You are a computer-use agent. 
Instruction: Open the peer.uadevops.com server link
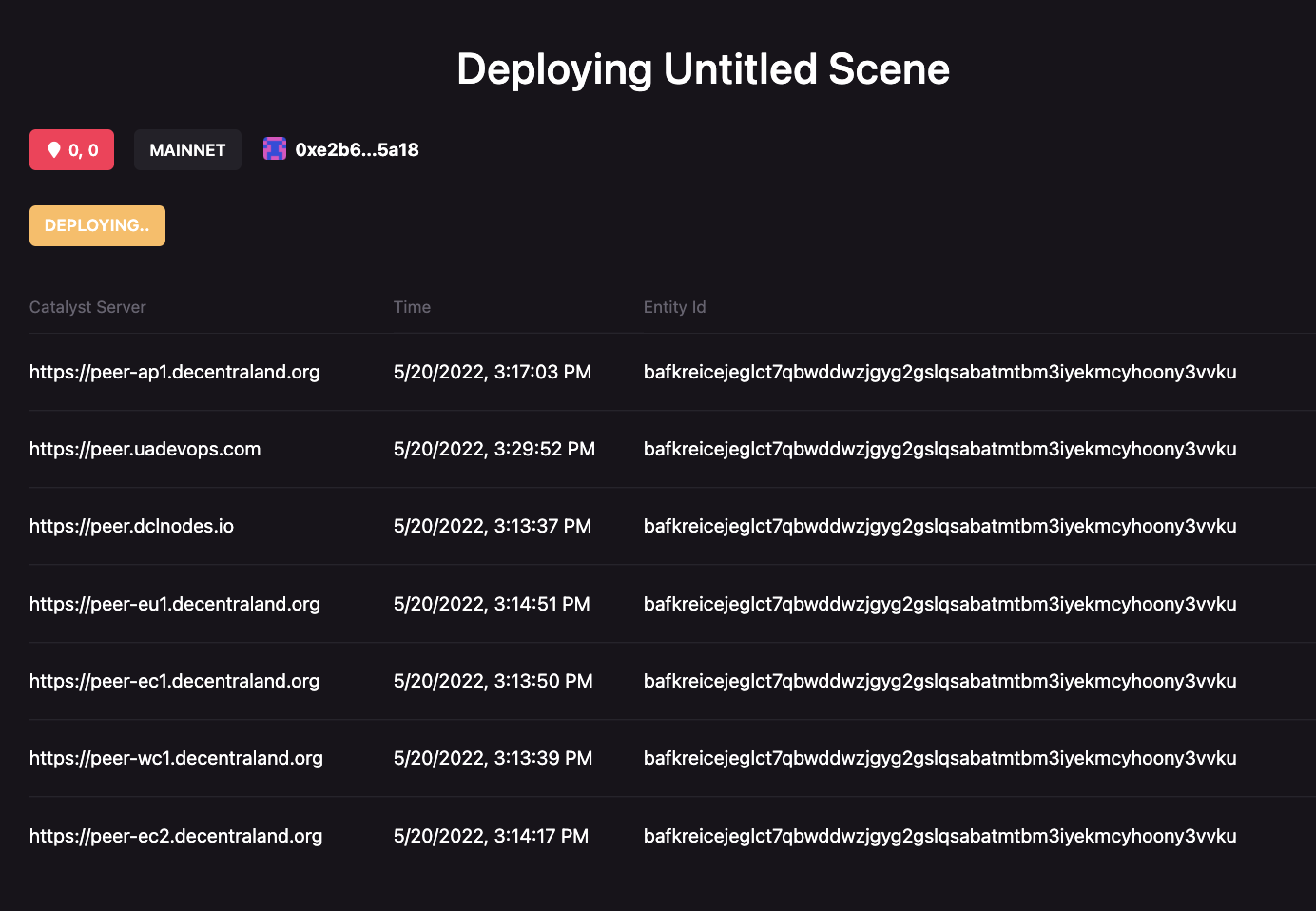point(145,449)
